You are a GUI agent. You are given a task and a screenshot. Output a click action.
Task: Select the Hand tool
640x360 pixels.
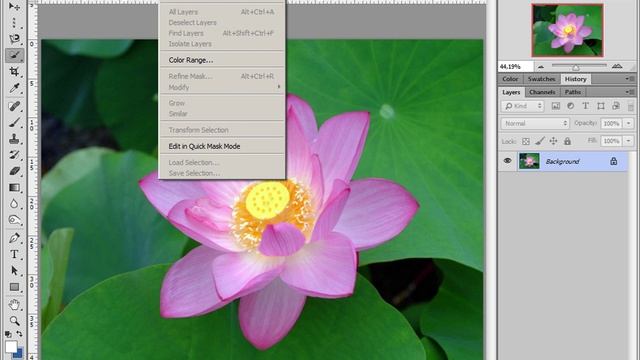14,304
